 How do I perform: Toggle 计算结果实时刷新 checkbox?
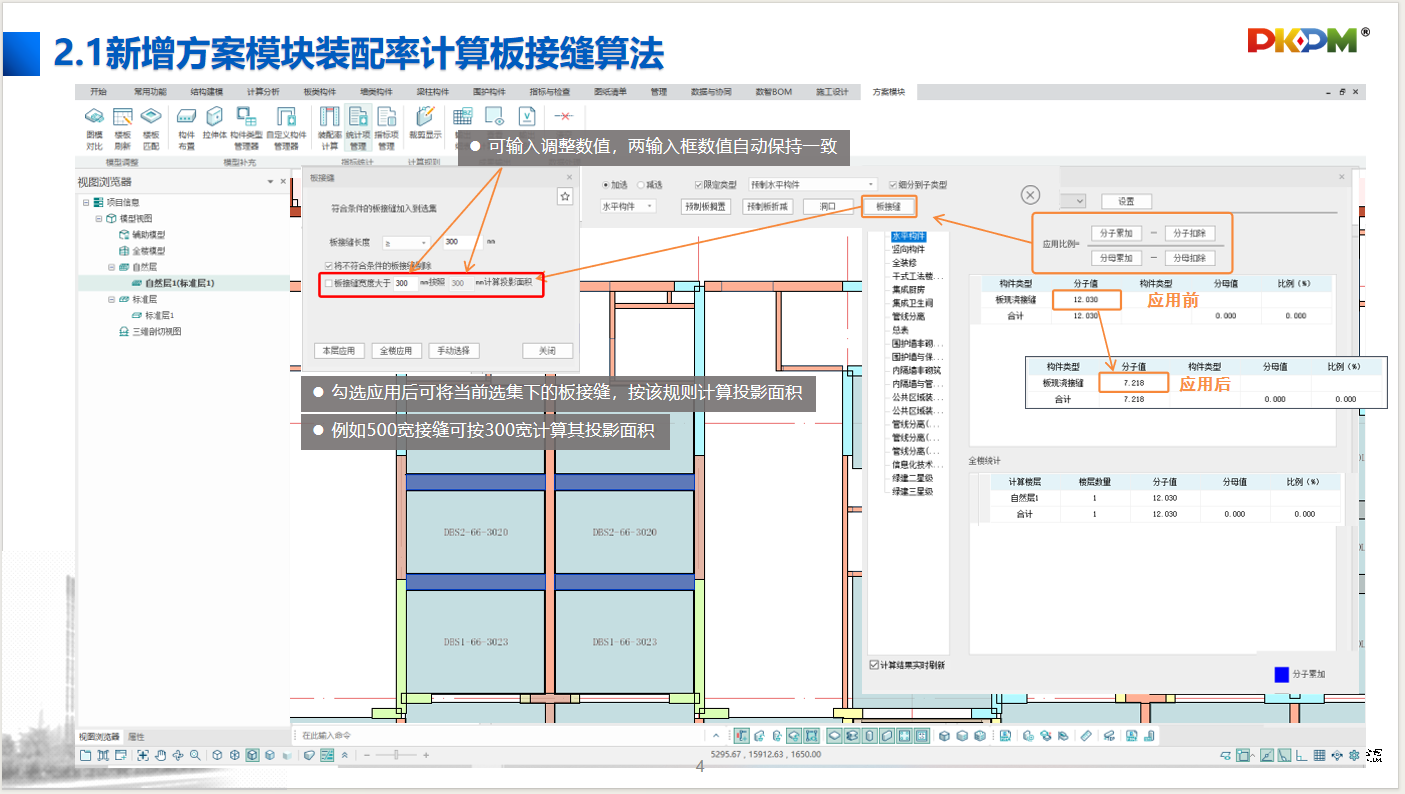[874, 665]
